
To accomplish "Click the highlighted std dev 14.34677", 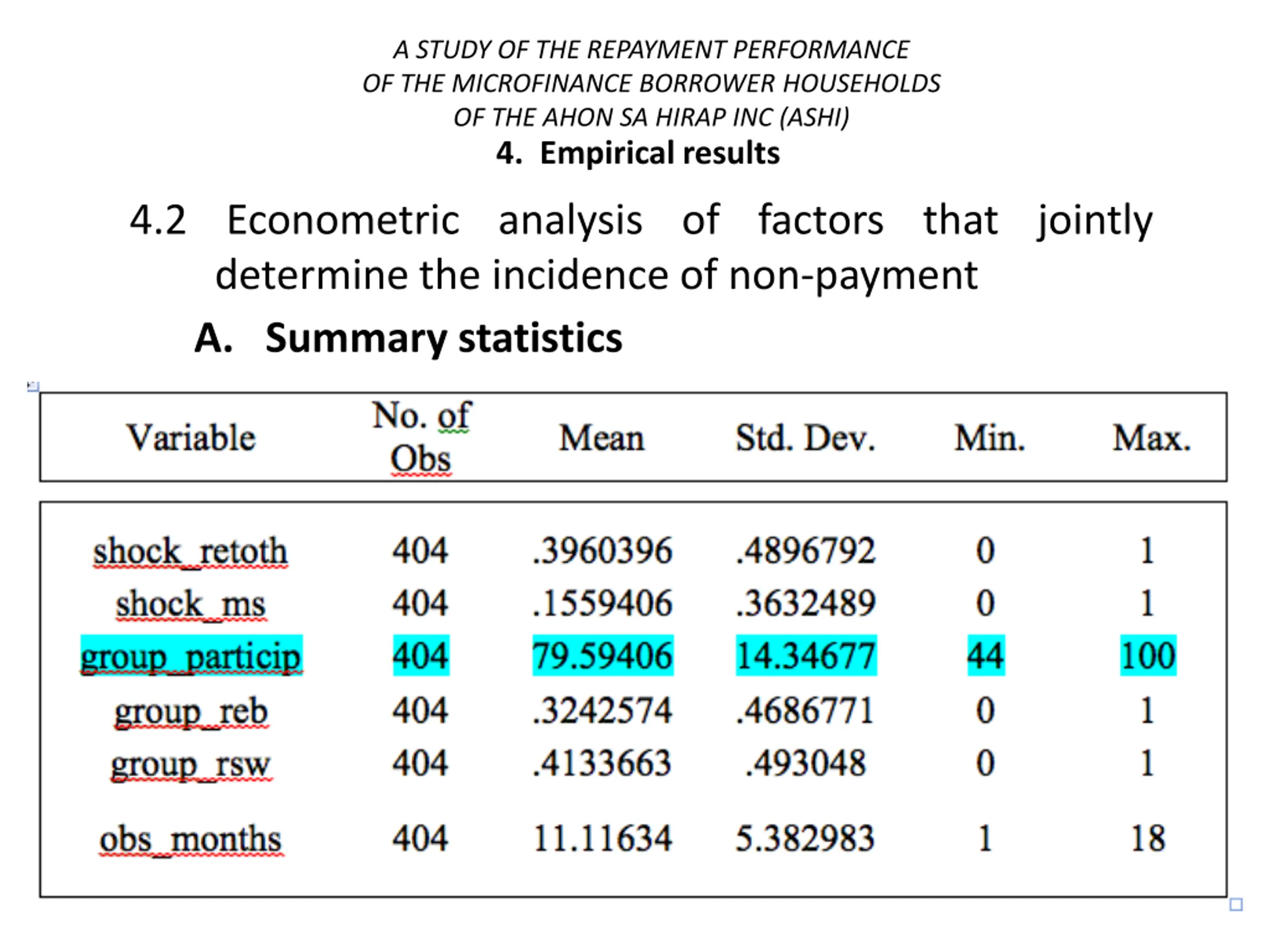I will click(806, 655).
